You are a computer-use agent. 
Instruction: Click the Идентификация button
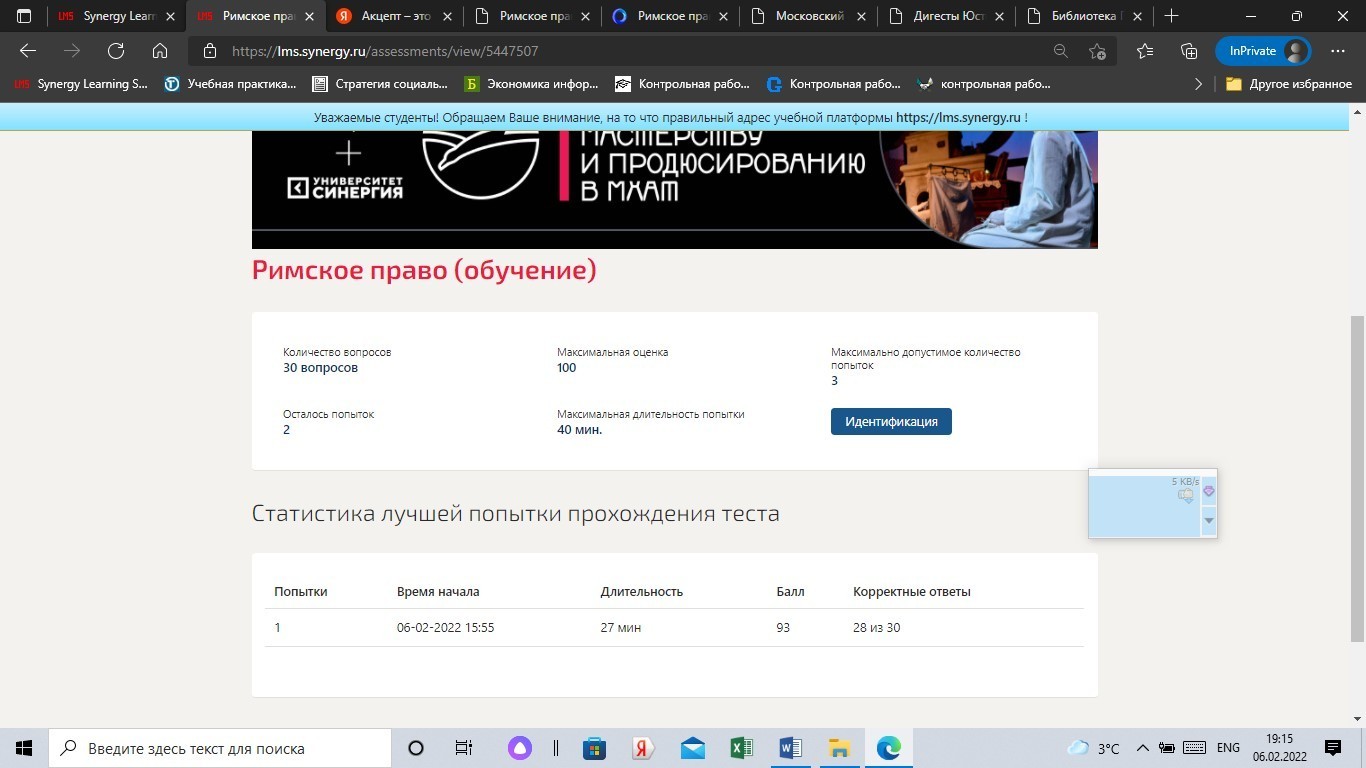click(x=891, y=421)
